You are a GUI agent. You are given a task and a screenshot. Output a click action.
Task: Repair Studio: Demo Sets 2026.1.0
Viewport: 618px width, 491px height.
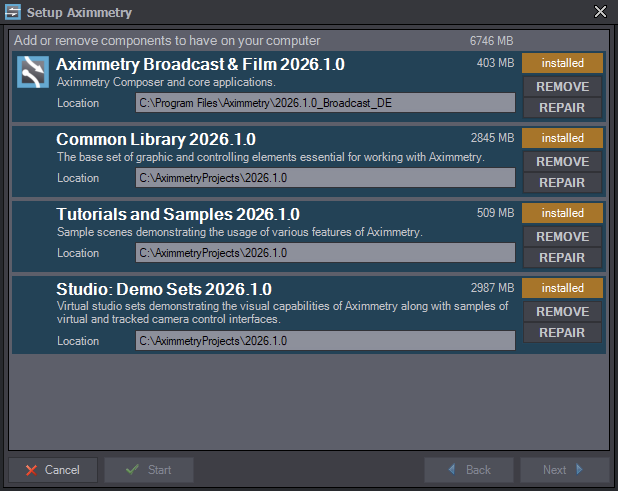point(562,333)
